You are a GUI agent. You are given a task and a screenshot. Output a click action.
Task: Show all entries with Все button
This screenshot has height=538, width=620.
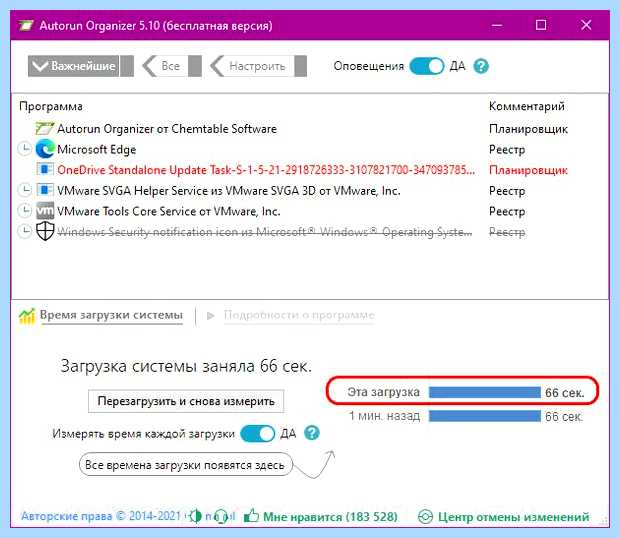point(172,66)
